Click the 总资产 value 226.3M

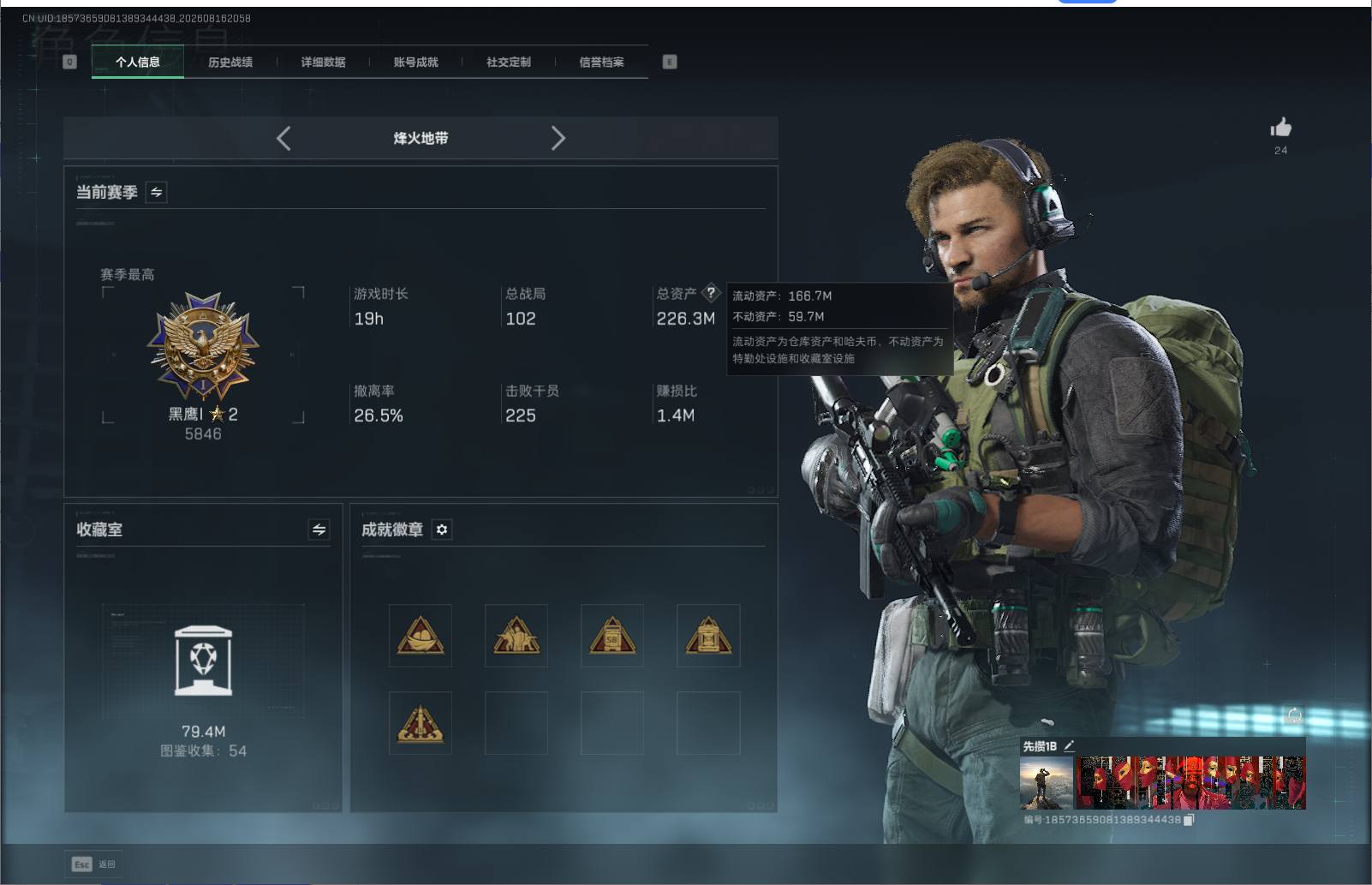(x=686, y=319)
